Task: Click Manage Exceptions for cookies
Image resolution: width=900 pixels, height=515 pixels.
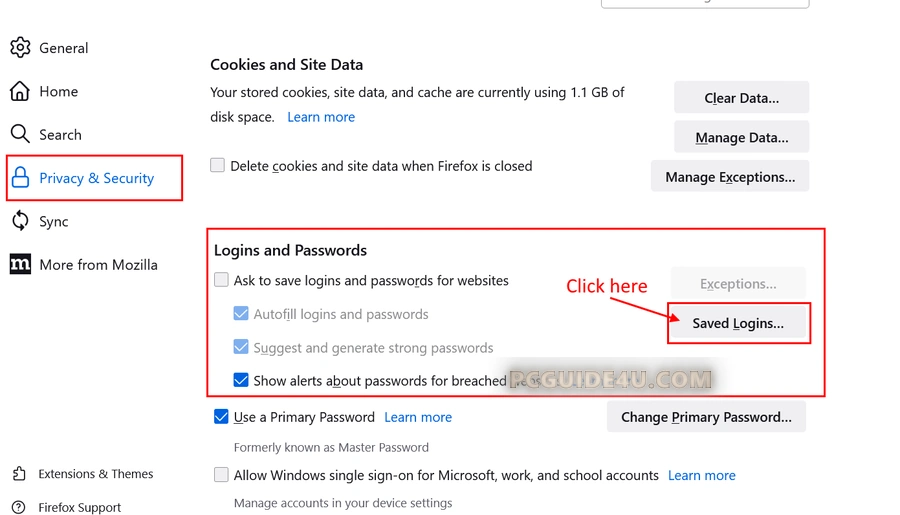Action: [x=730, y=177]
